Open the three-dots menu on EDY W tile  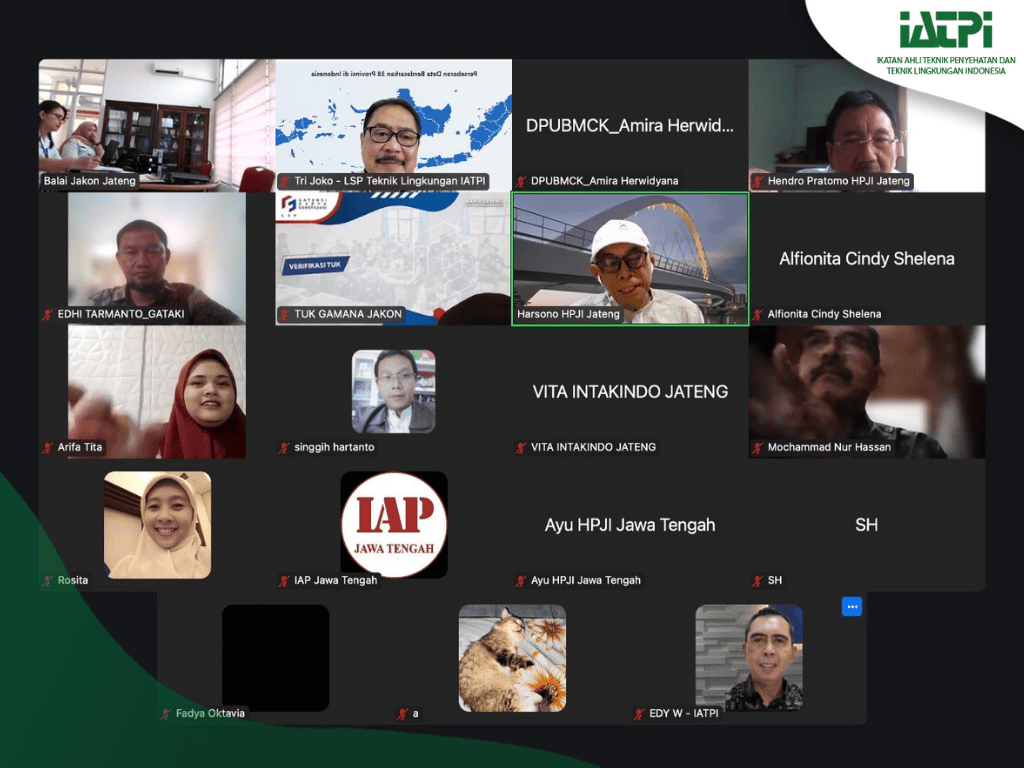point(852,607)
